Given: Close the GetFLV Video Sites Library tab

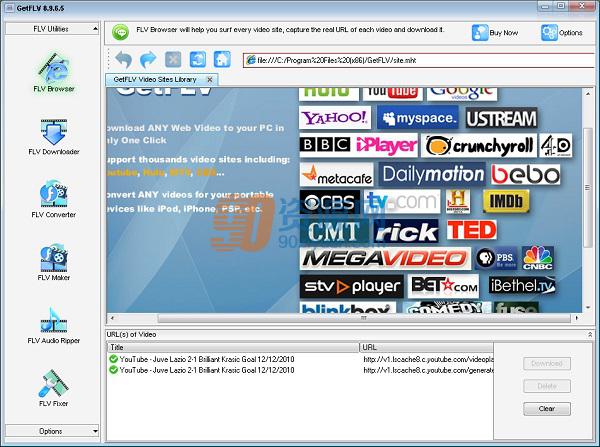Looking at the screenshot, I should tap(210, 79).
